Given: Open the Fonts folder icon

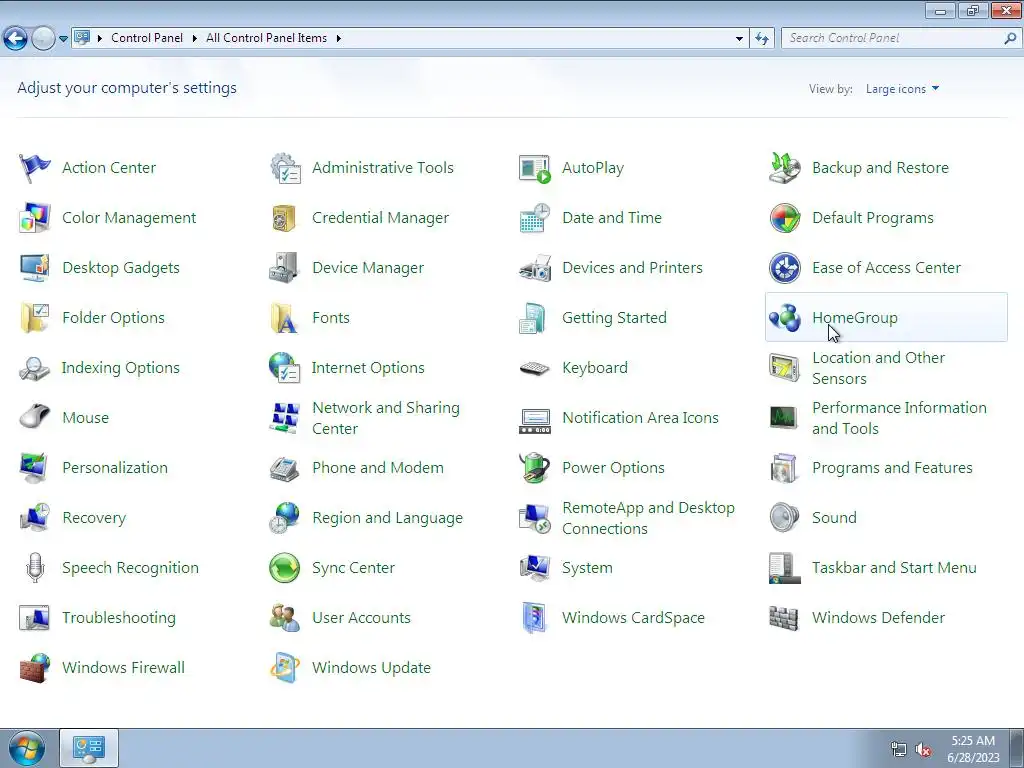Looking at the screenshot, I should click(x=284, y=318).
